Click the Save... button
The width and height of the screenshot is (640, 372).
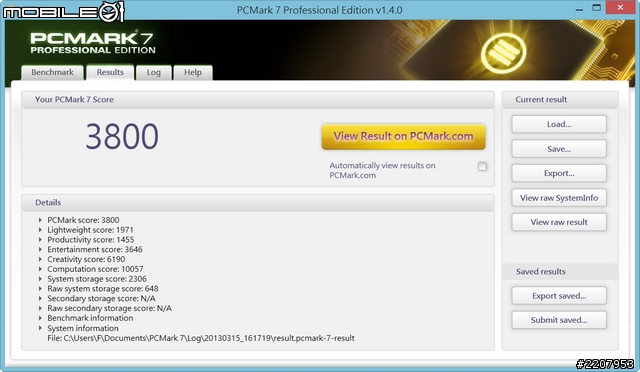click(x=559, y=149)
